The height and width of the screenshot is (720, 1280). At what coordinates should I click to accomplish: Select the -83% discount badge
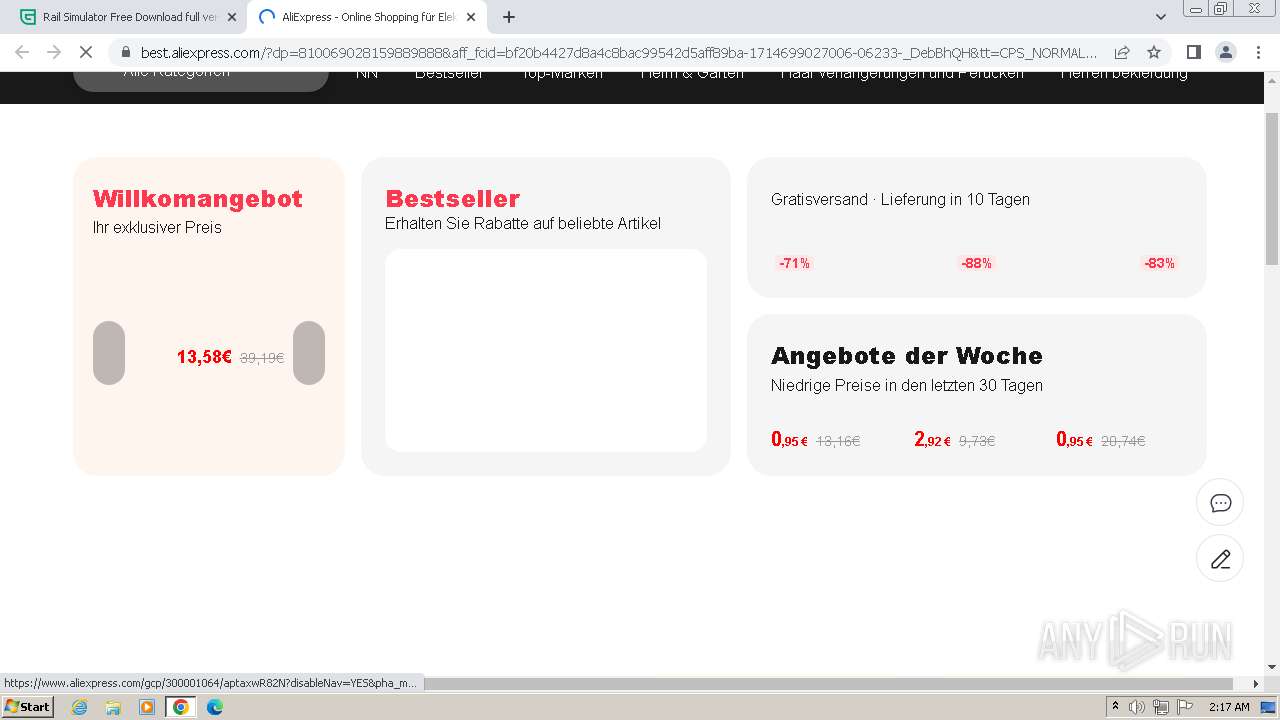1159,263
